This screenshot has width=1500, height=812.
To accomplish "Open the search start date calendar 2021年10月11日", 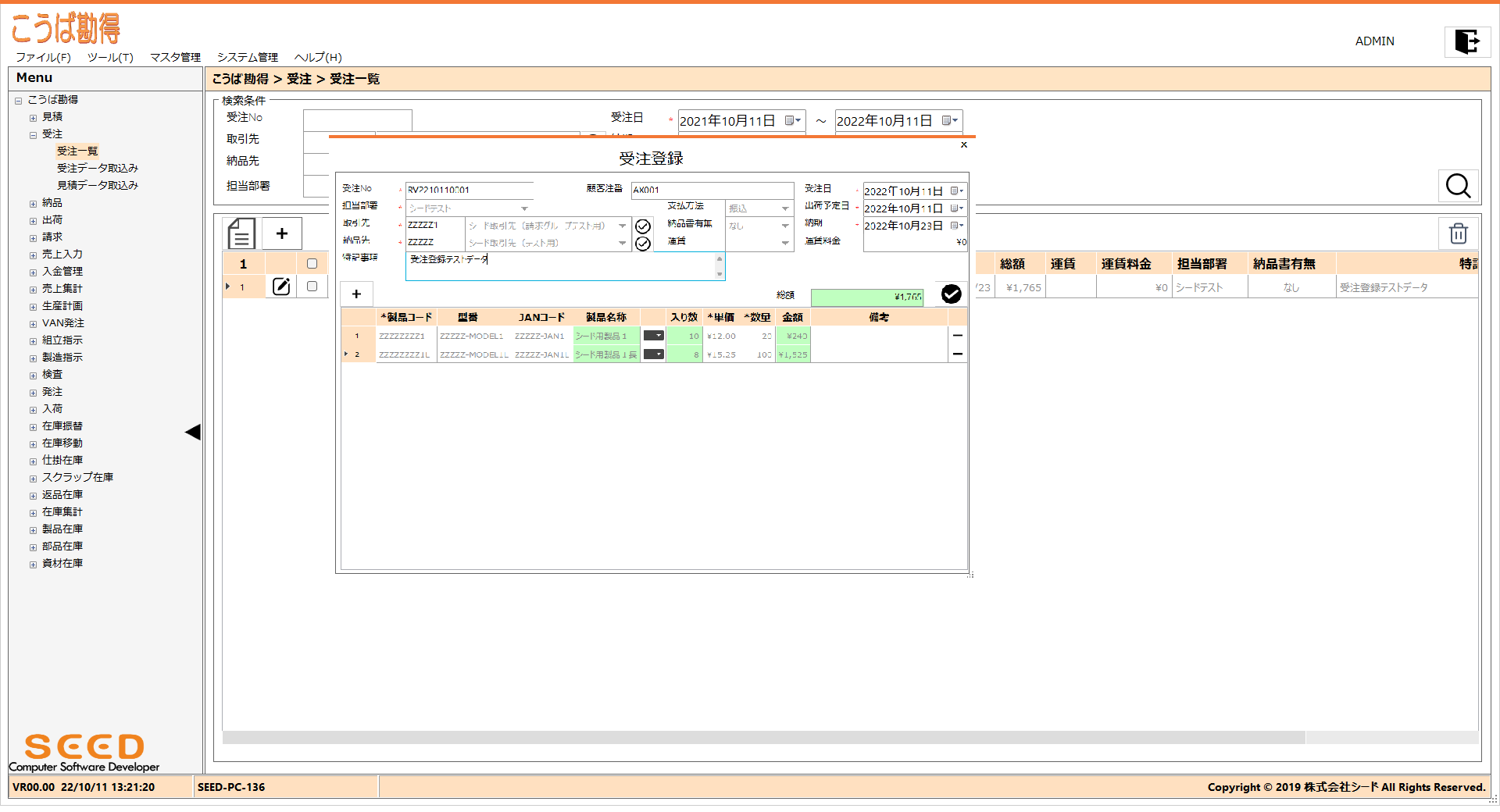I will [x=793, y=121].
